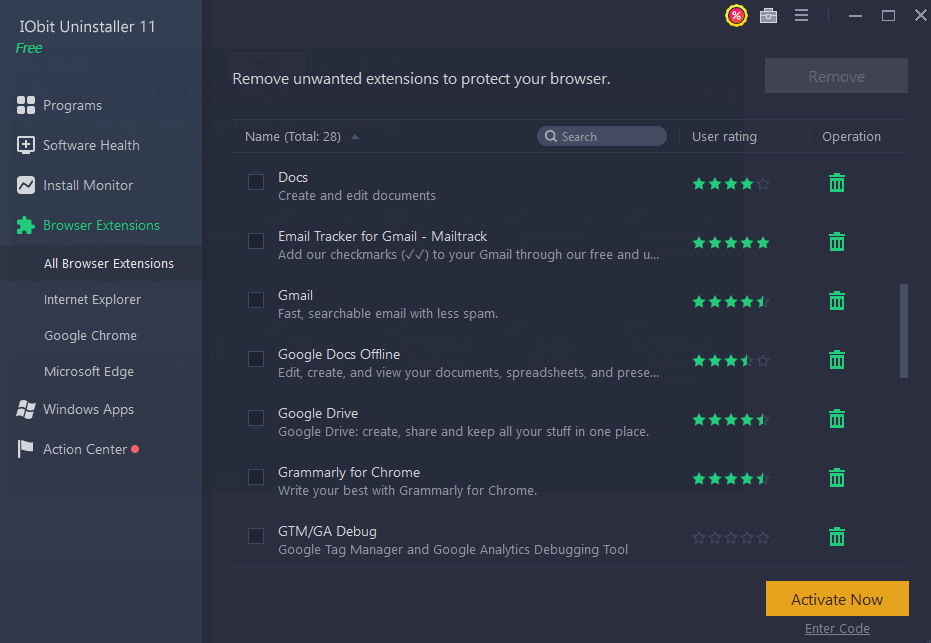Image resolution: width=931 pixels, height=643 pixels.
Task: Click the Google Drive extension name
Action: click(x=318, y=413)
